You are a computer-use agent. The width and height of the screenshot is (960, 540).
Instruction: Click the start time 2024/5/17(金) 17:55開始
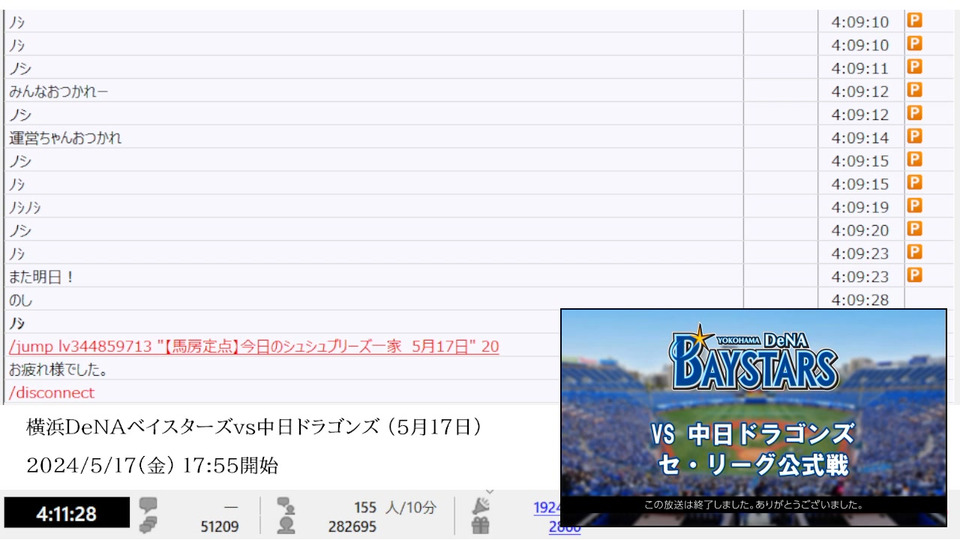pyautogui.click(x=152, y=465)
